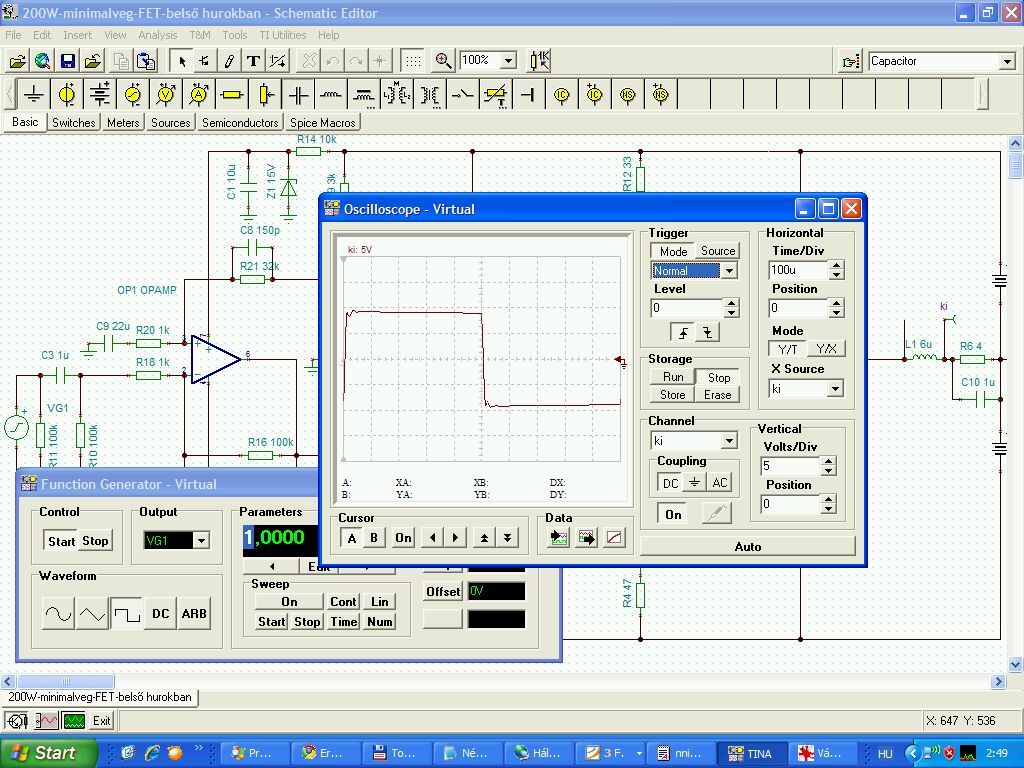Choose the triangle waveform button

pos(92,614)
